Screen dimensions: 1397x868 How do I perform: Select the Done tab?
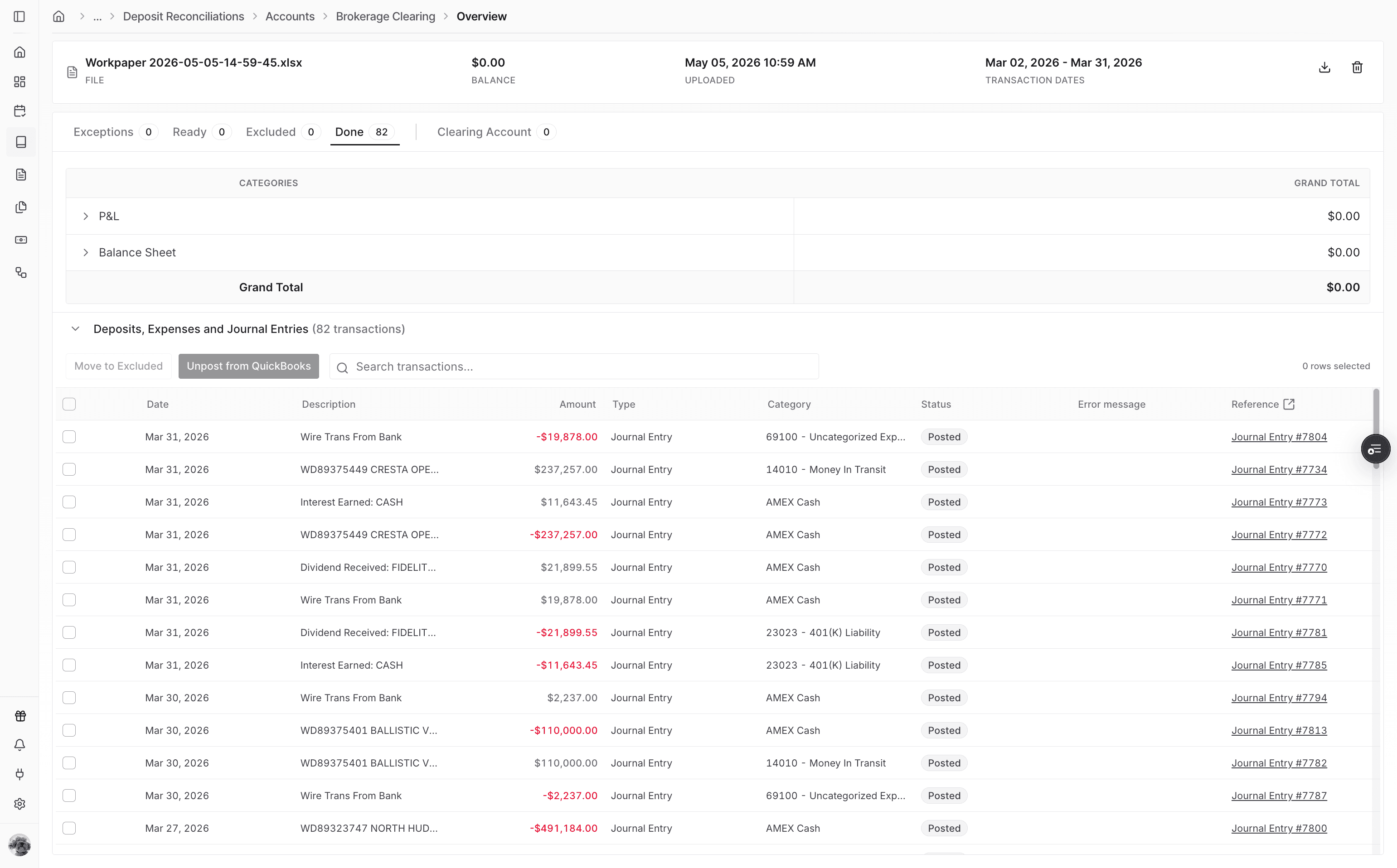click(x=364, y=132)
